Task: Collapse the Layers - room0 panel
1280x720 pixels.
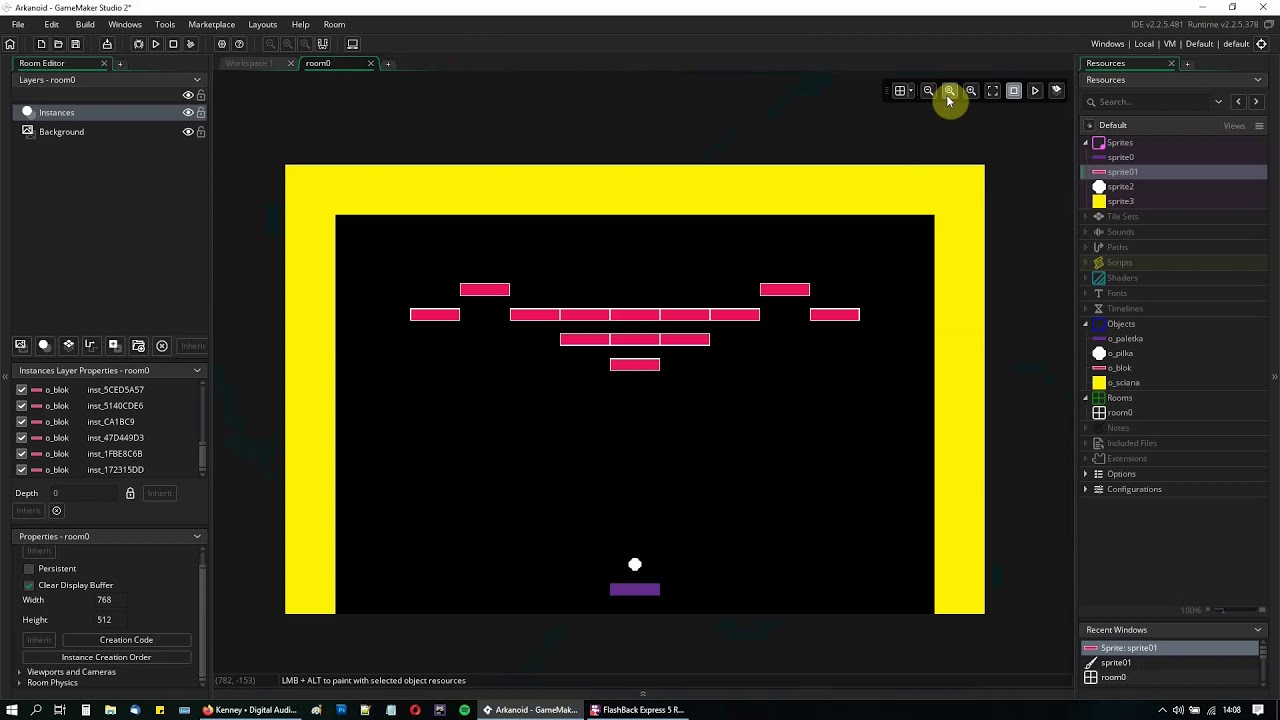Action: [x=197, y=80]
